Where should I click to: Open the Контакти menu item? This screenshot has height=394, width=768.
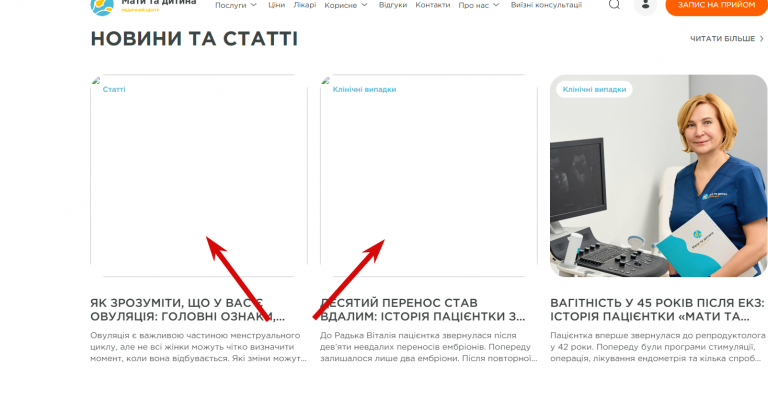pos(432,5)
